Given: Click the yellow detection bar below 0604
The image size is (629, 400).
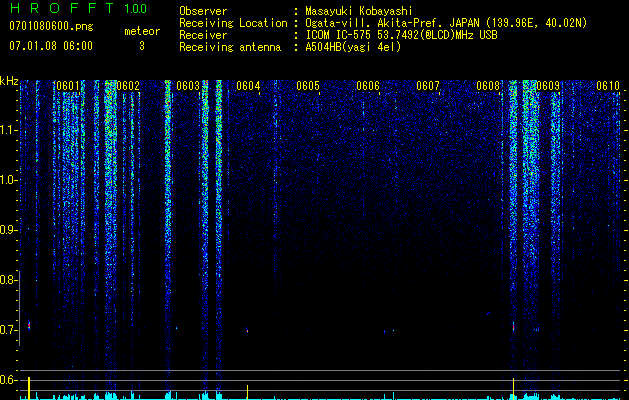Looking at the screenshot, I should pos(247,392).
